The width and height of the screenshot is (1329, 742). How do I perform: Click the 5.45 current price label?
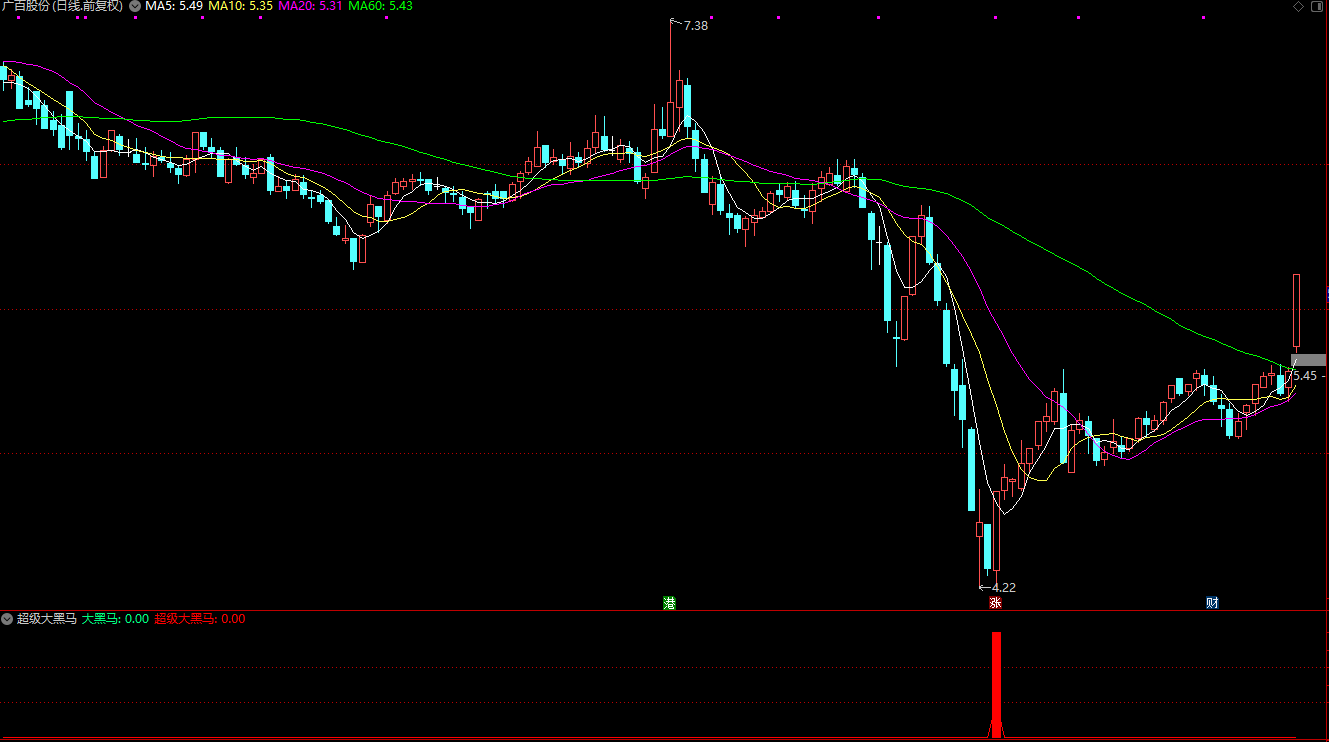point(1305,376)
